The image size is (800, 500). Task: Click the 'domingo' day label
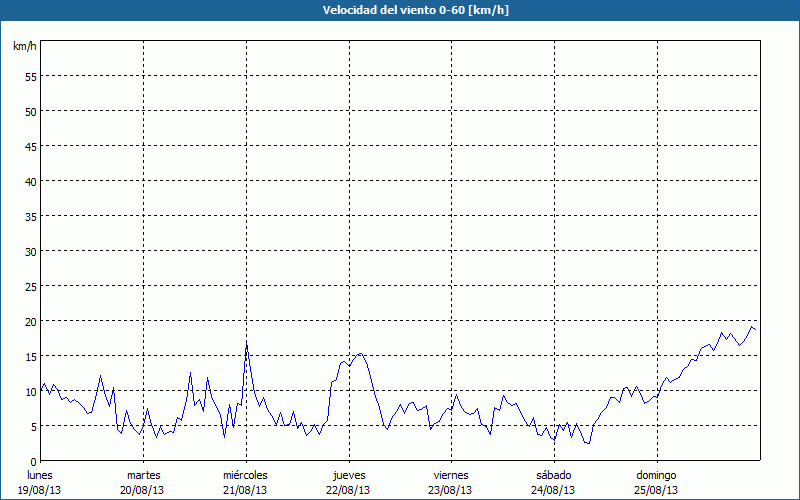pos(656,475)
